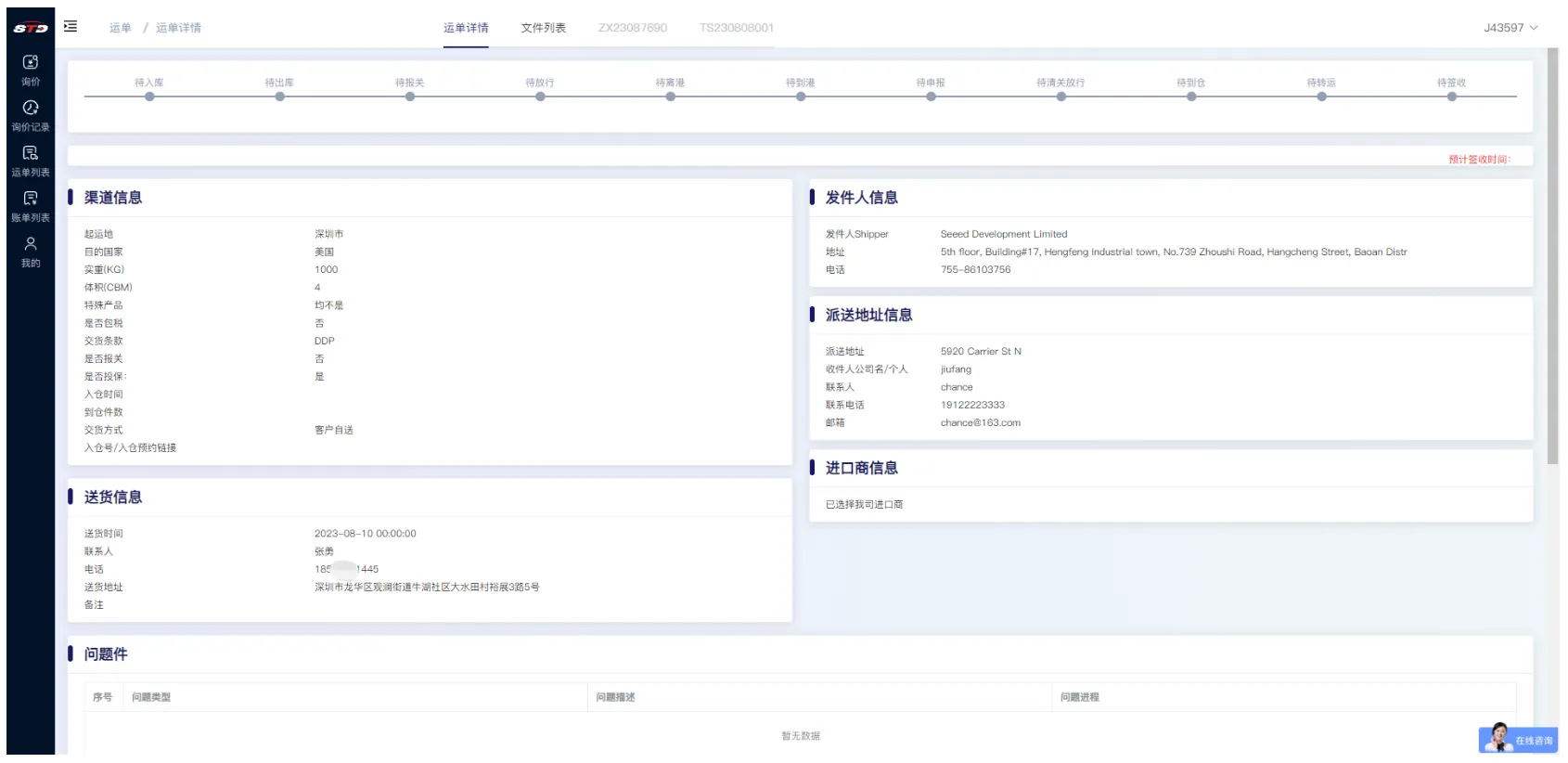Viewport: 1568px width, 763px height.
Task: Click the 待到港 progress step marker
Action: tap(801, 97)
